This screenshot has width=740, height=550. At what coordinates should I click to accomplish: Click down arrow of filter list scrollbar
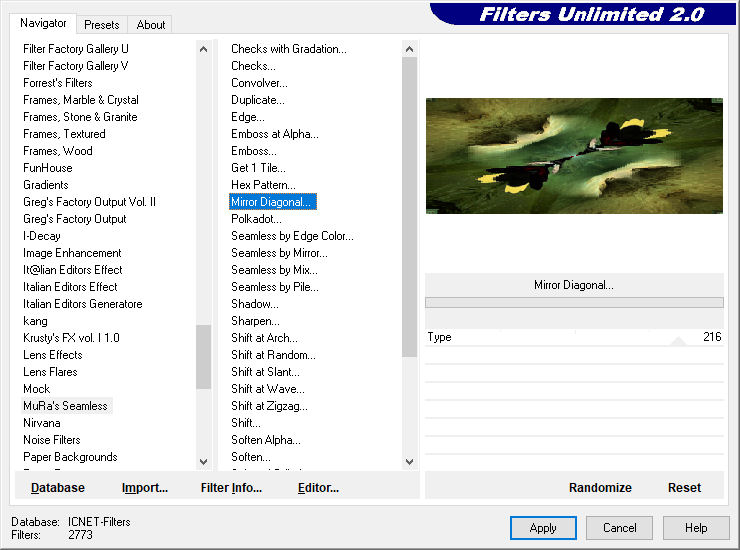tap(409, 462)
